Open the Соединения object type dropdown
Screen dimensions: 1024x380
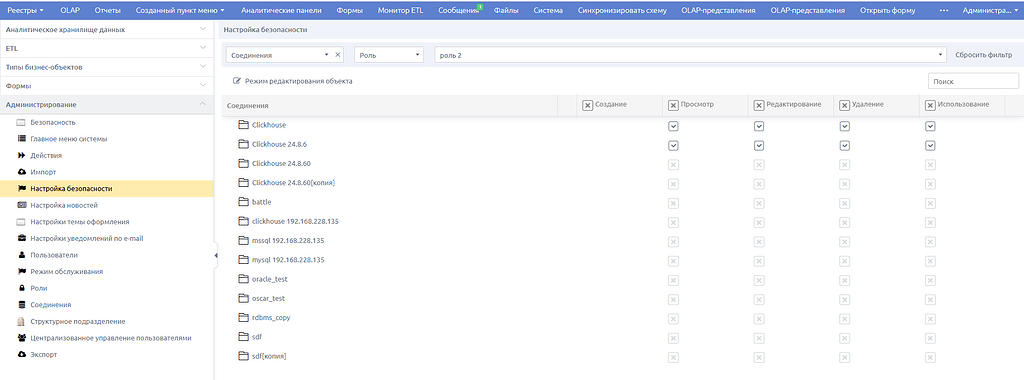285,55
